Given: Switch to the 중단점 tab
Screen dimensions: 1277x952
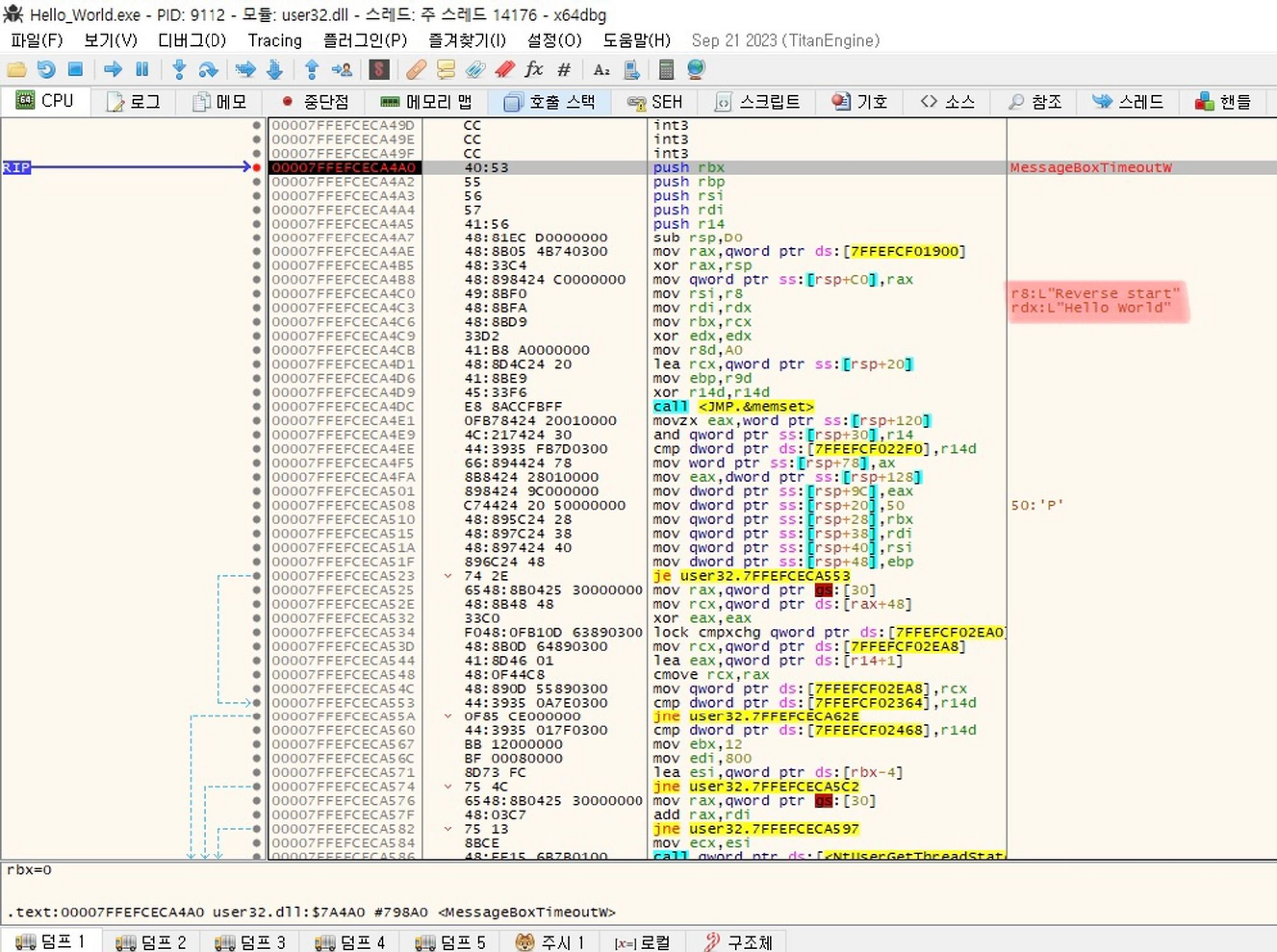Looking at the screenshot, I should pos(315,101).
